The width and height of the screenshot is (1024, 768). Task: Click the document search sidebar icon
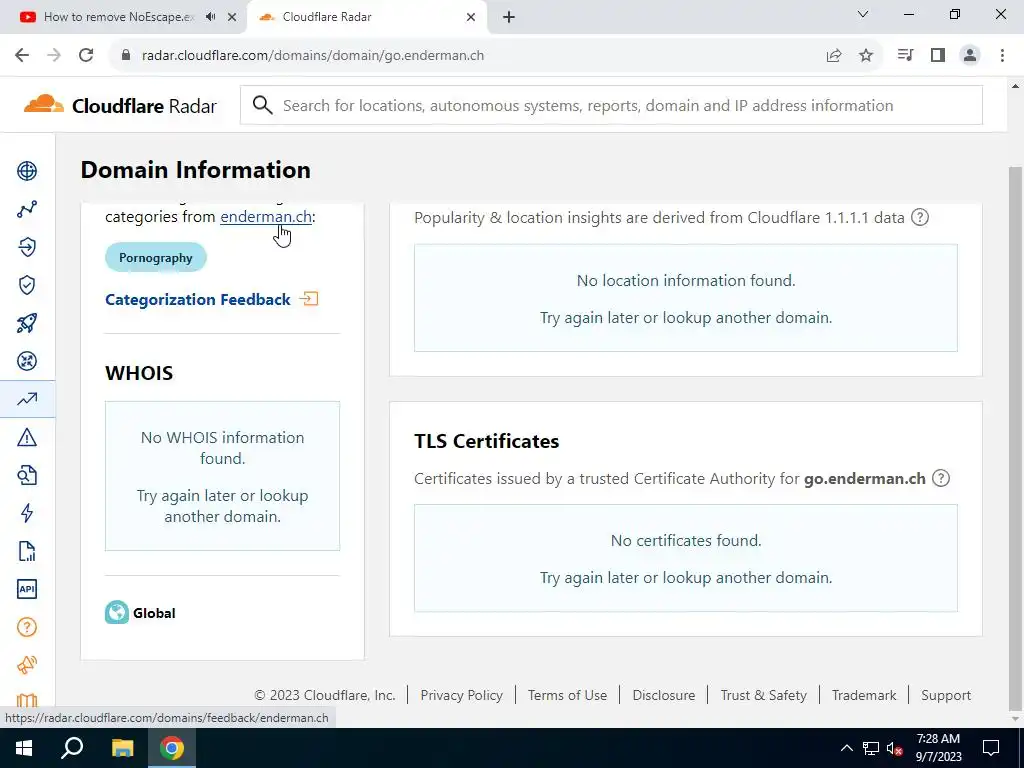tap(27, 475)
